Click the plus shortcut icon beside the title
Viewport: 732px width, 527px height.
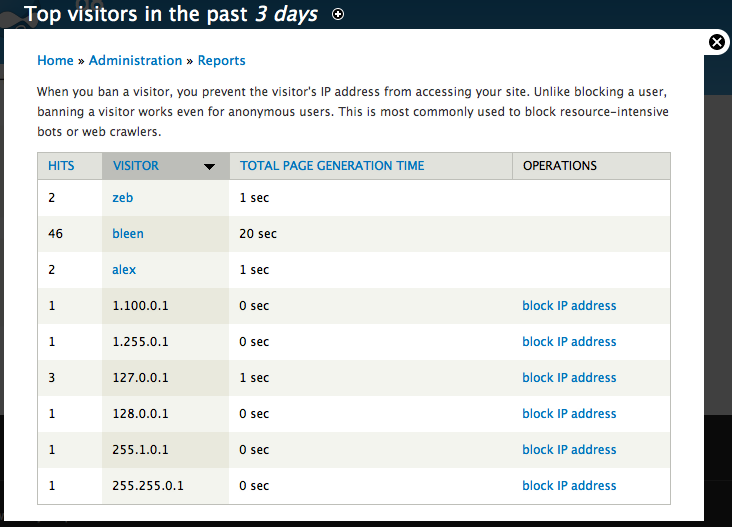click(338, 14)
